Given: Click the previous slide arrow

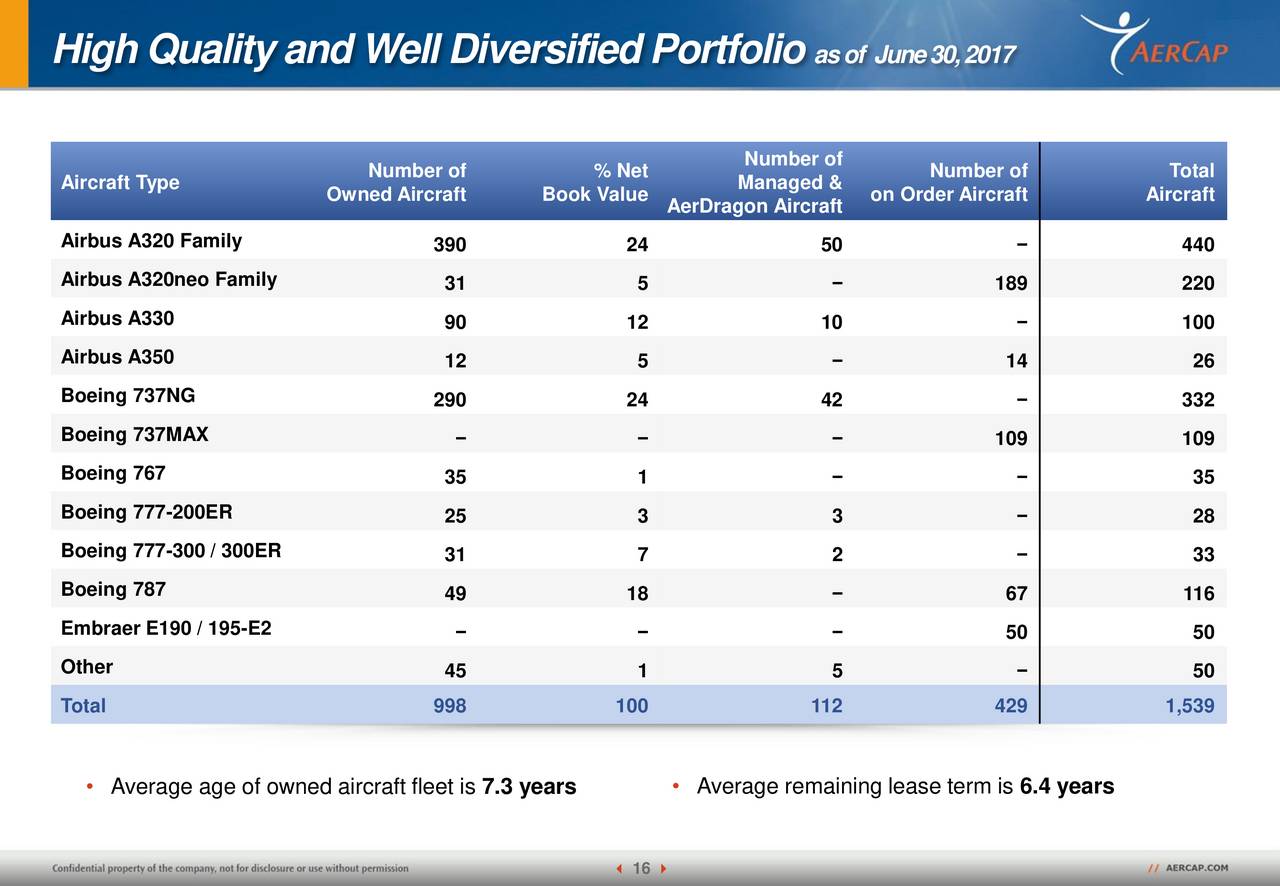Looking at the screenshot, I should (x=620, y=869).
